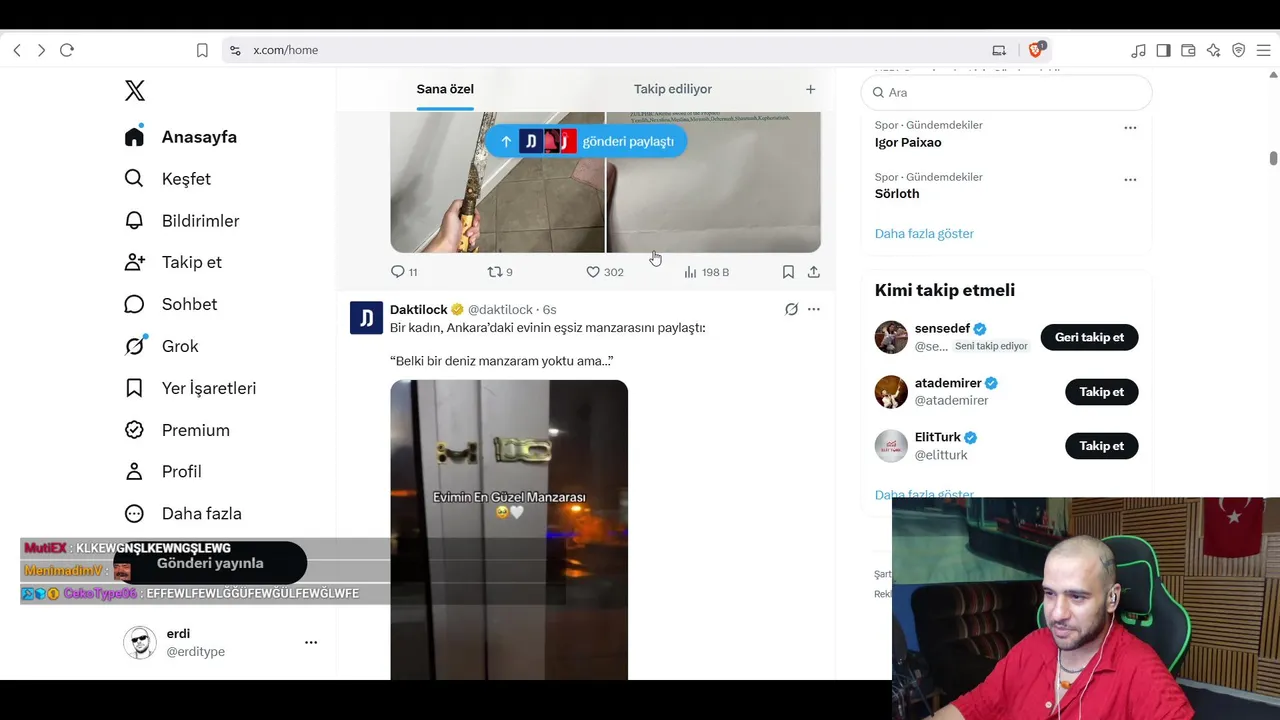
Task: Click the atademirer username link
Action: pyautogui.click(x=948, y=383)
